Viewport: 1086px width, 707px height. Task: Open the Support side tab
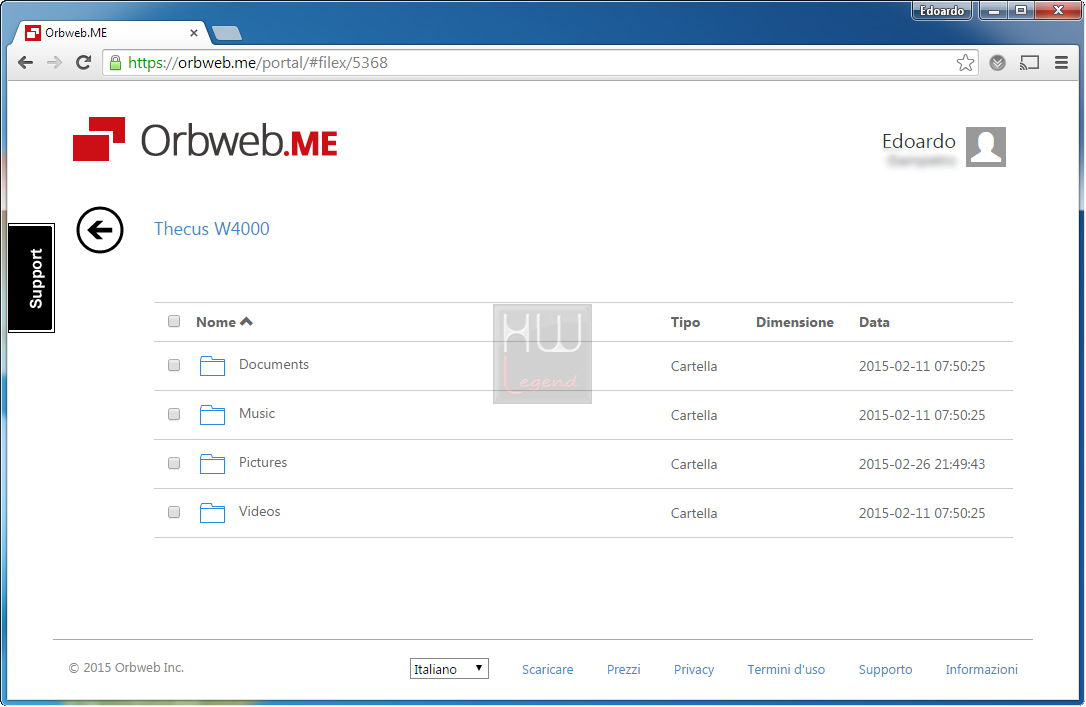(x=31, y=278)
